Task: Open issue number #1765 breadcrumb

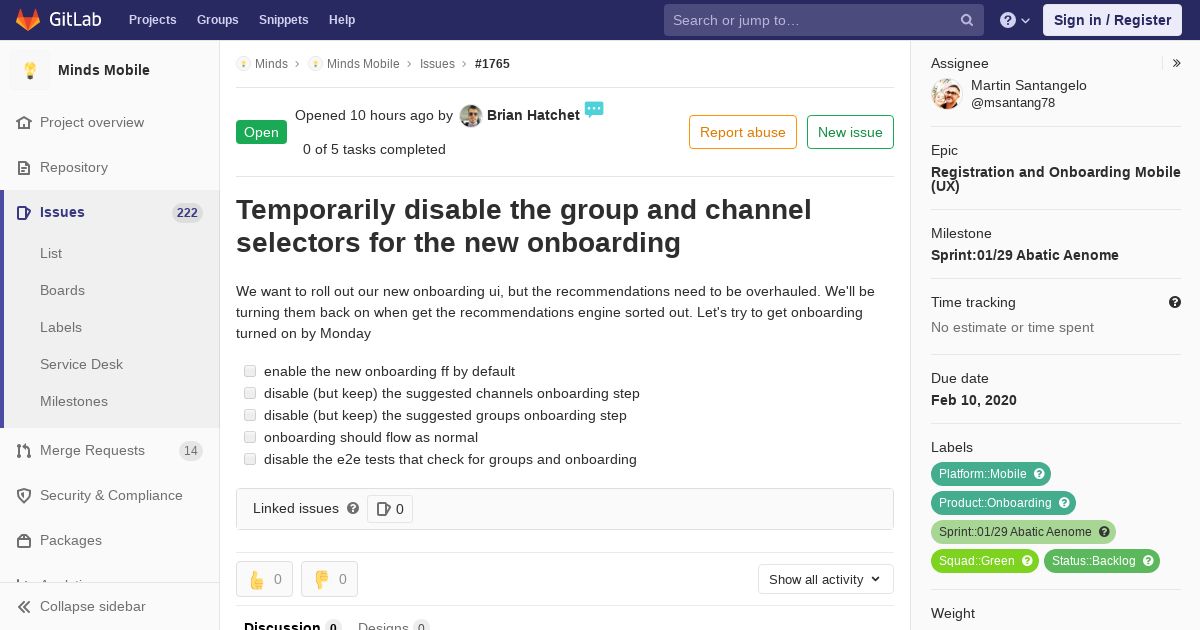Action: coord(492,63)
